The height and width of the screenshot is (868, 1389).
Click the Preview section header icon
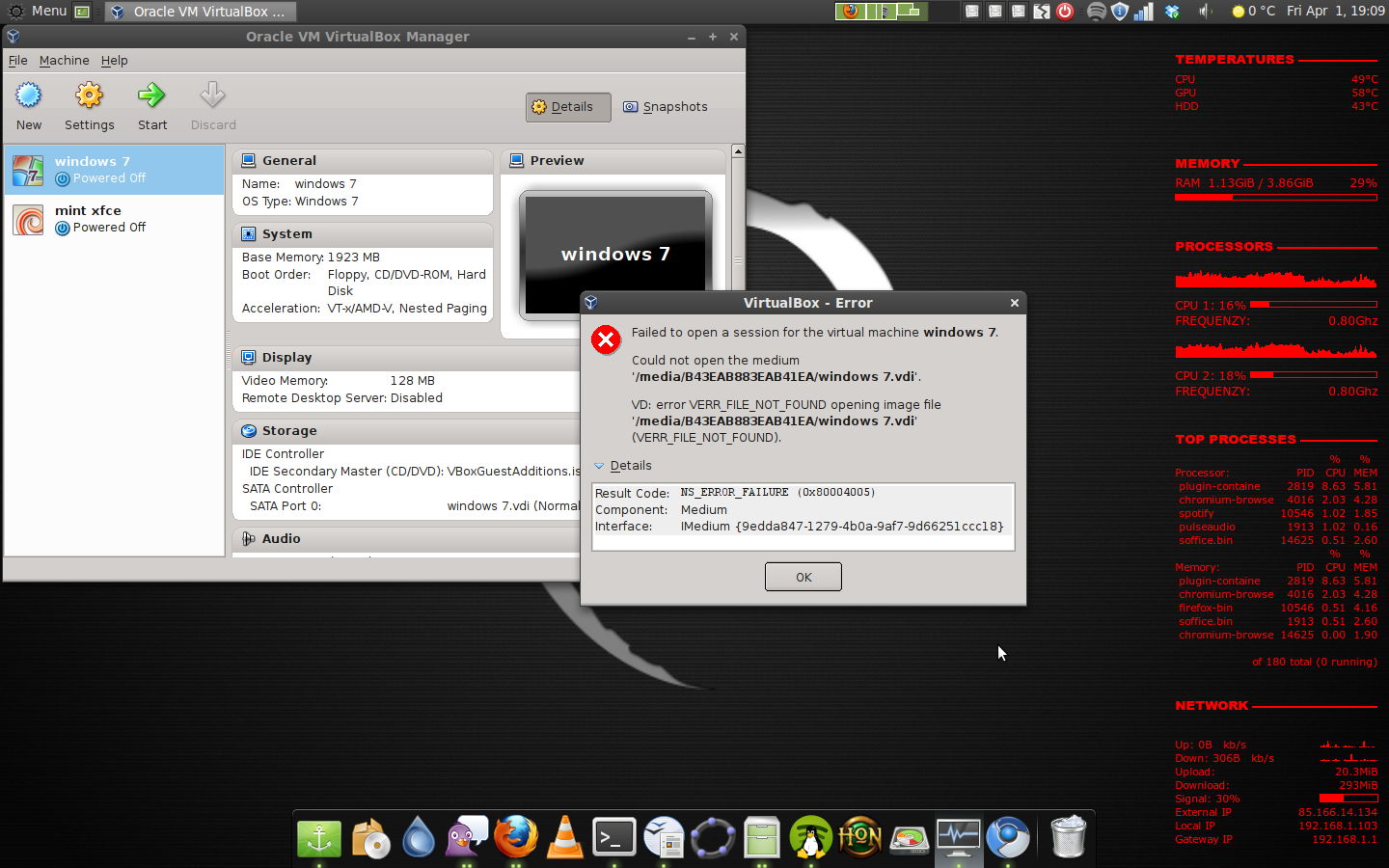517,161
